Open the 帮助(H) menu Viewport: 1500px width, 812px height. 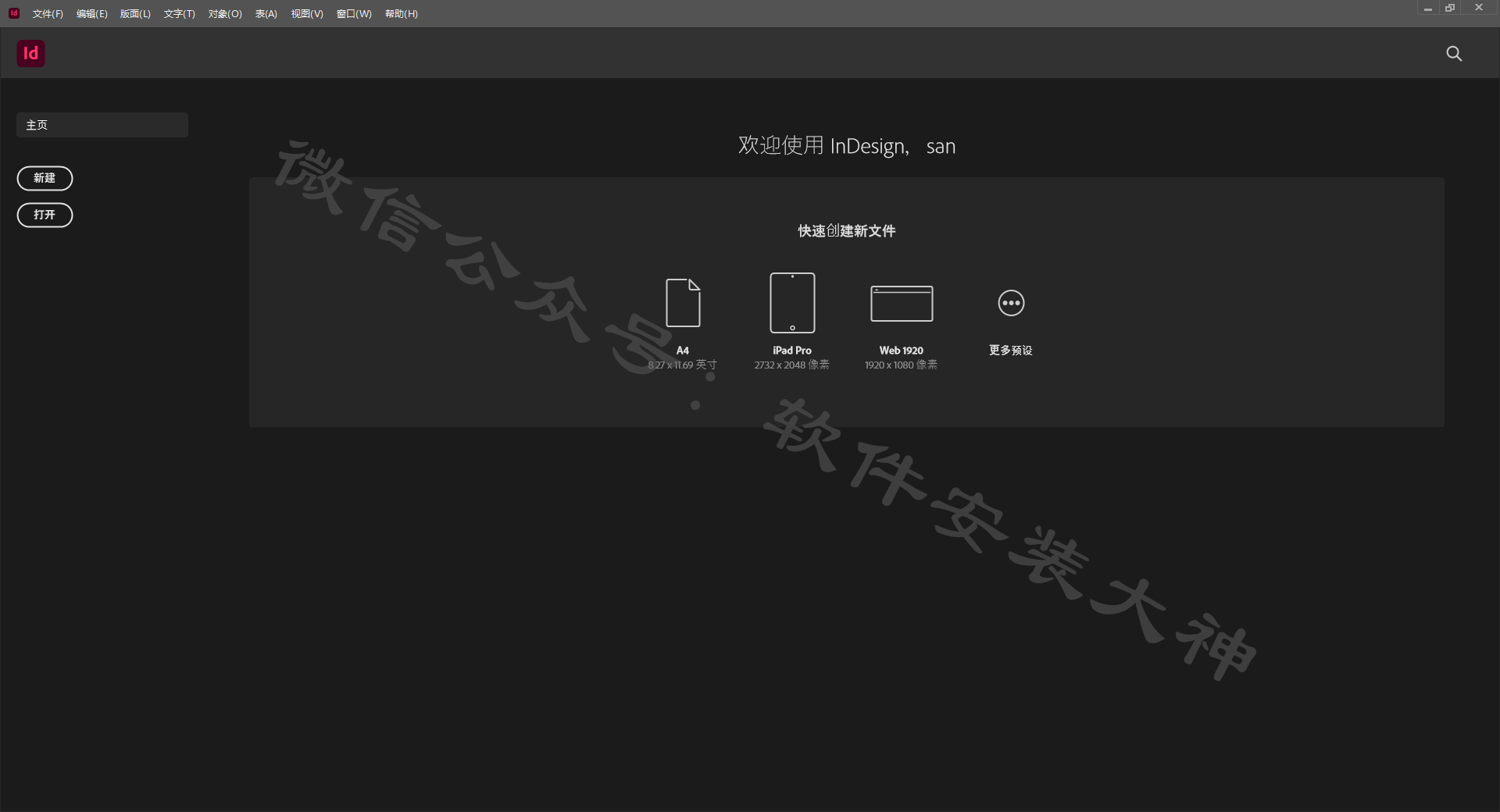401,14
